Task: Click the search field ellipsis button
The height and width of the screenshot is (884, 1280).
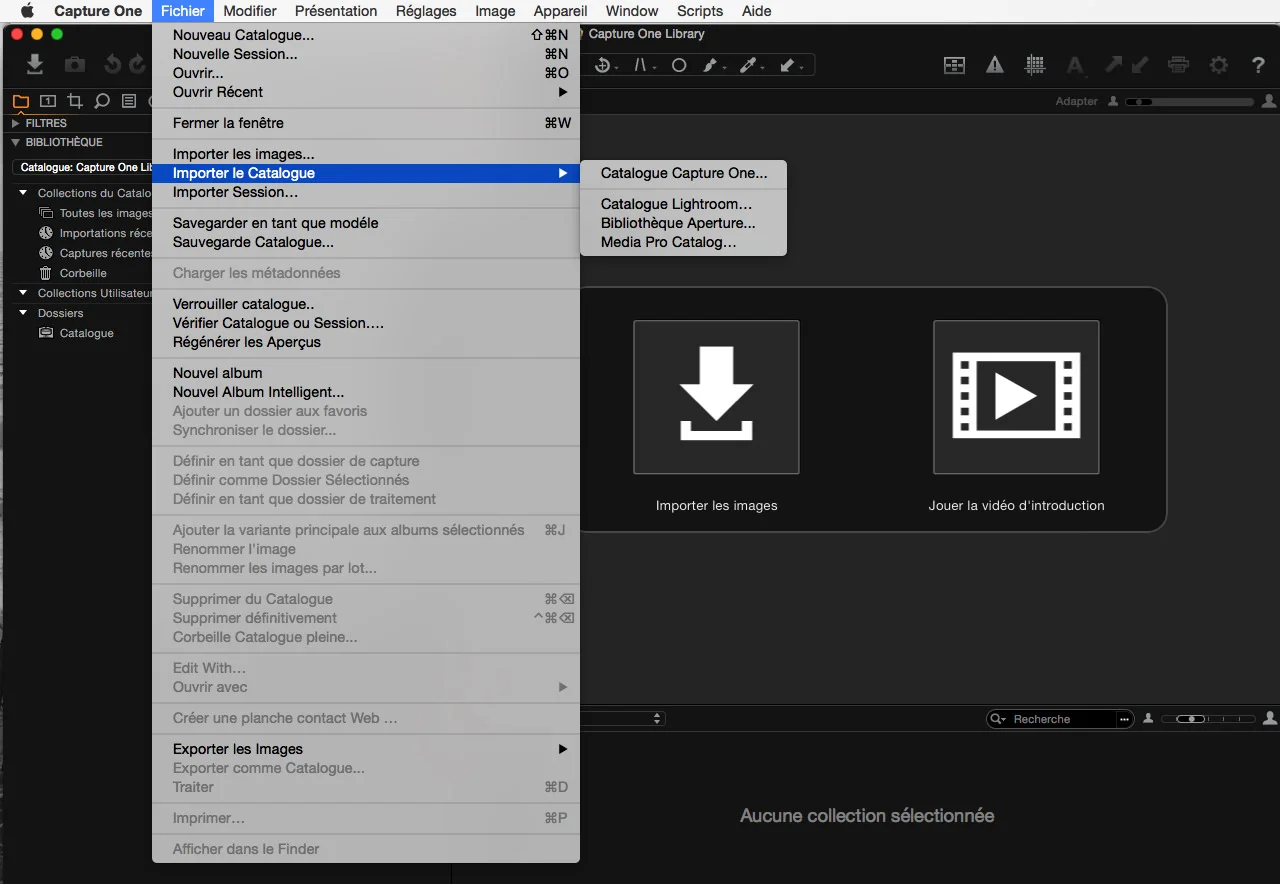Action: pyautogui.click(x=1125, y=719)
